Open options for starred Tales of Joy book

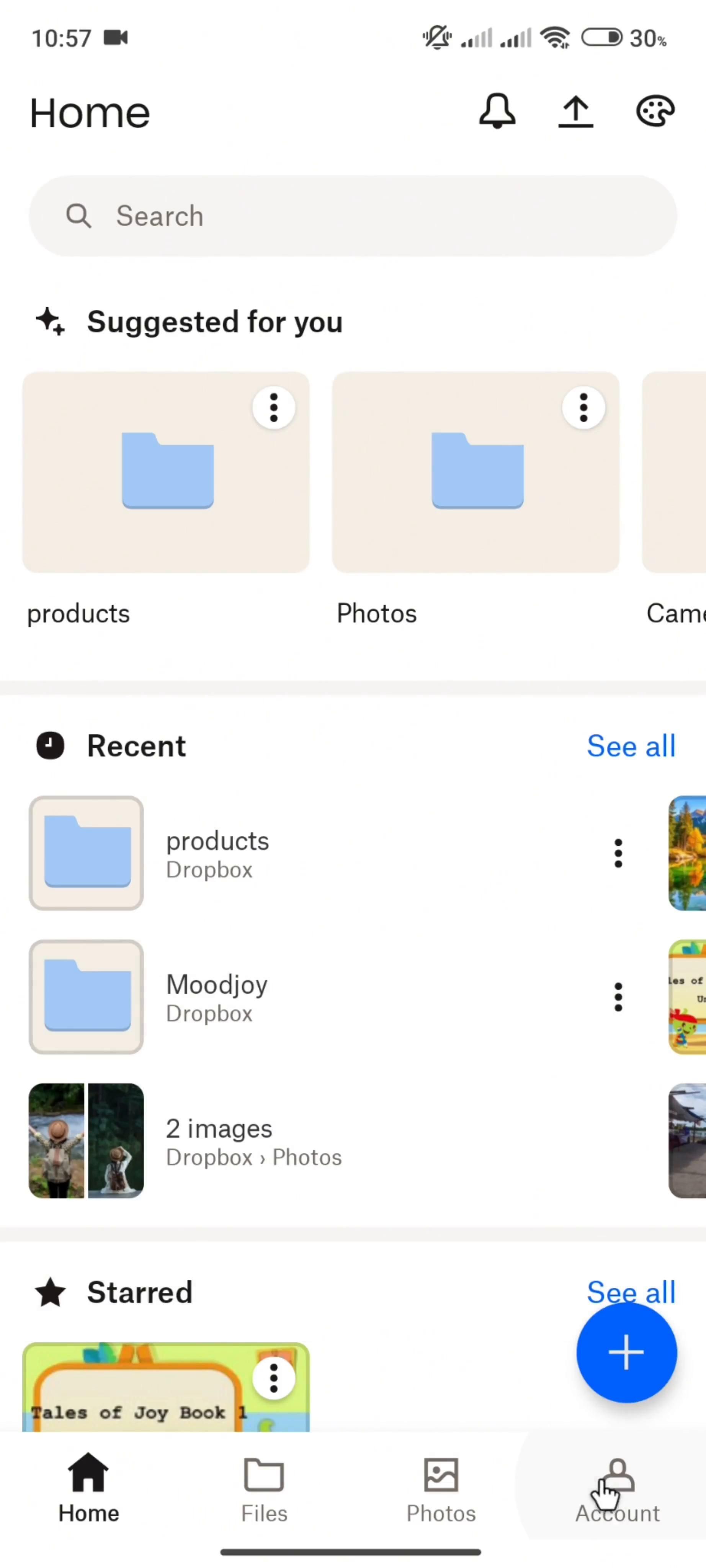(x=274, y=1377)
